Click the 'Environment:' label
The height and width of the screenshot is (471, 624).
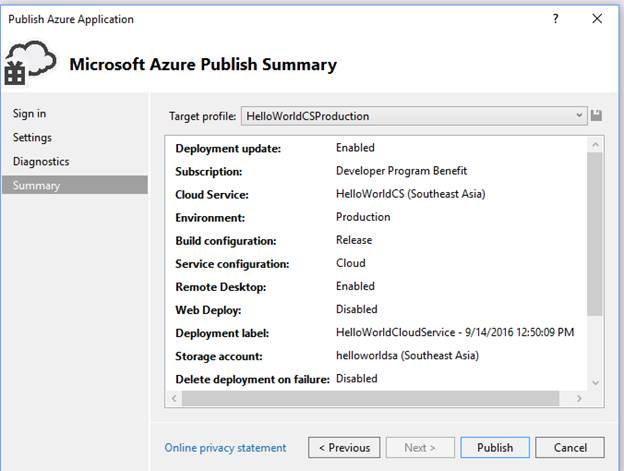pyautogui.click(x=210, y=218)
